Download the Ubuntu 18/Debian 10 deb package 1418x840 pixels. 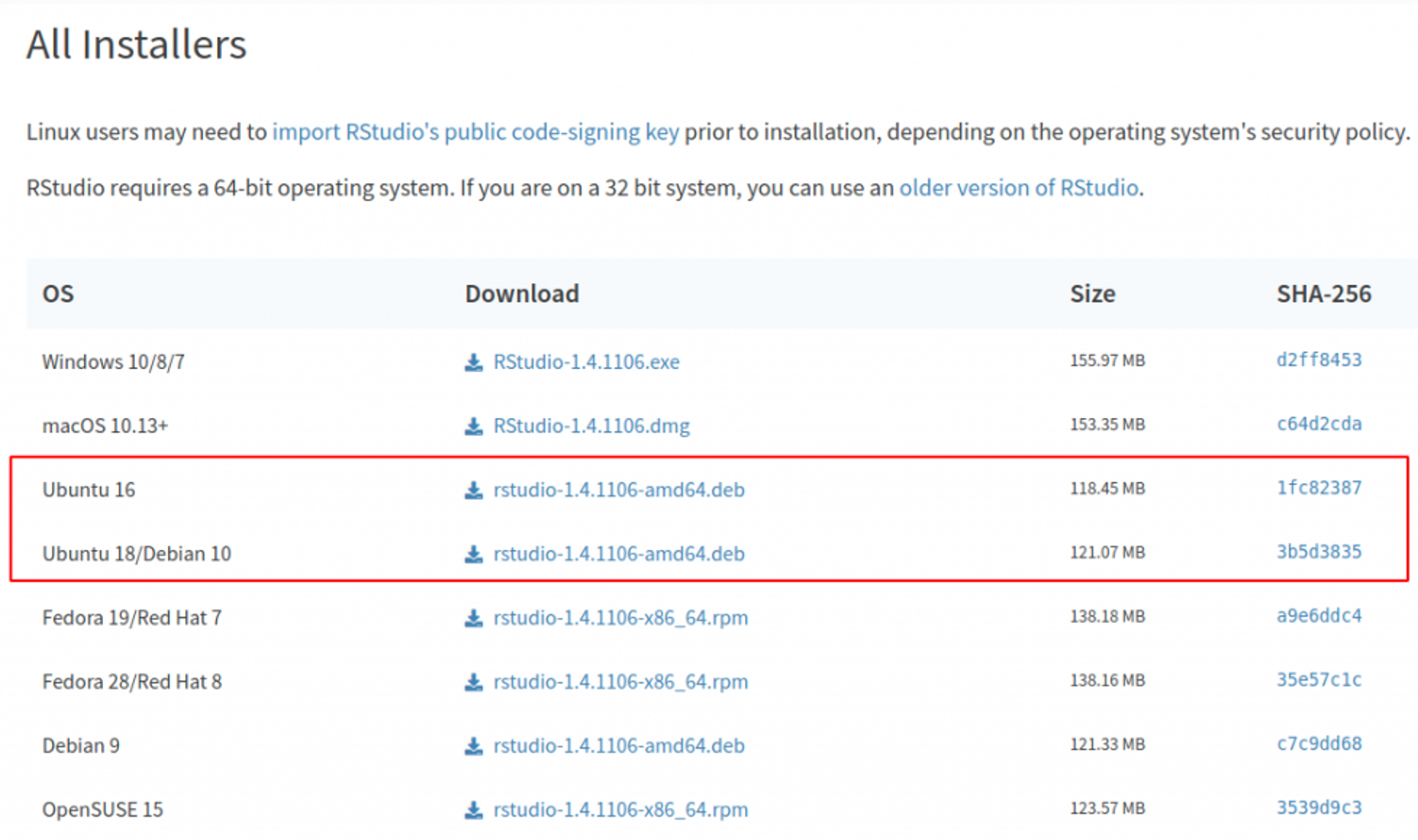618,554
